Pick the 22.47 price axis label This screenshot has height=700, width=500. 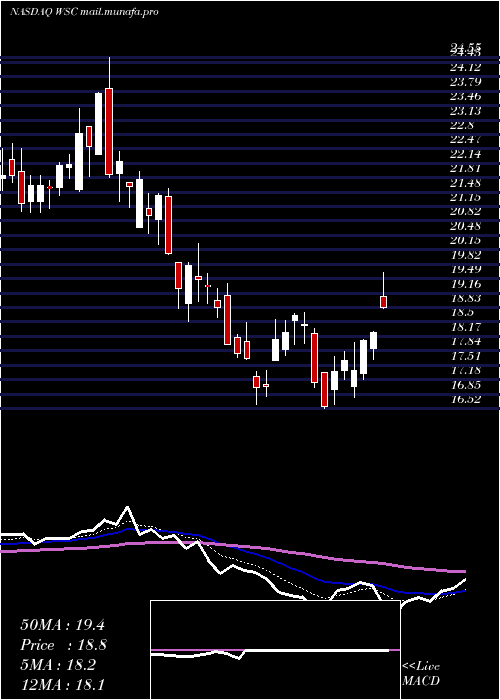coord(466,139)
